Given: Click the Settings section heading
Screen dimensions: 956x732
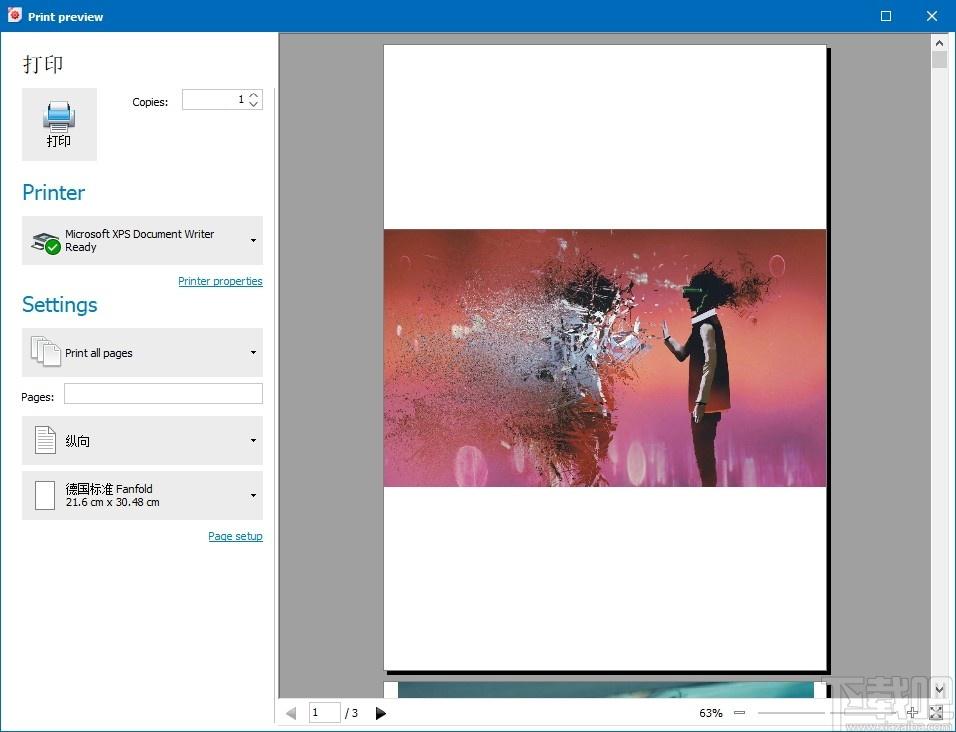Looking at the screenshot, I should click(x=60, y=305).
